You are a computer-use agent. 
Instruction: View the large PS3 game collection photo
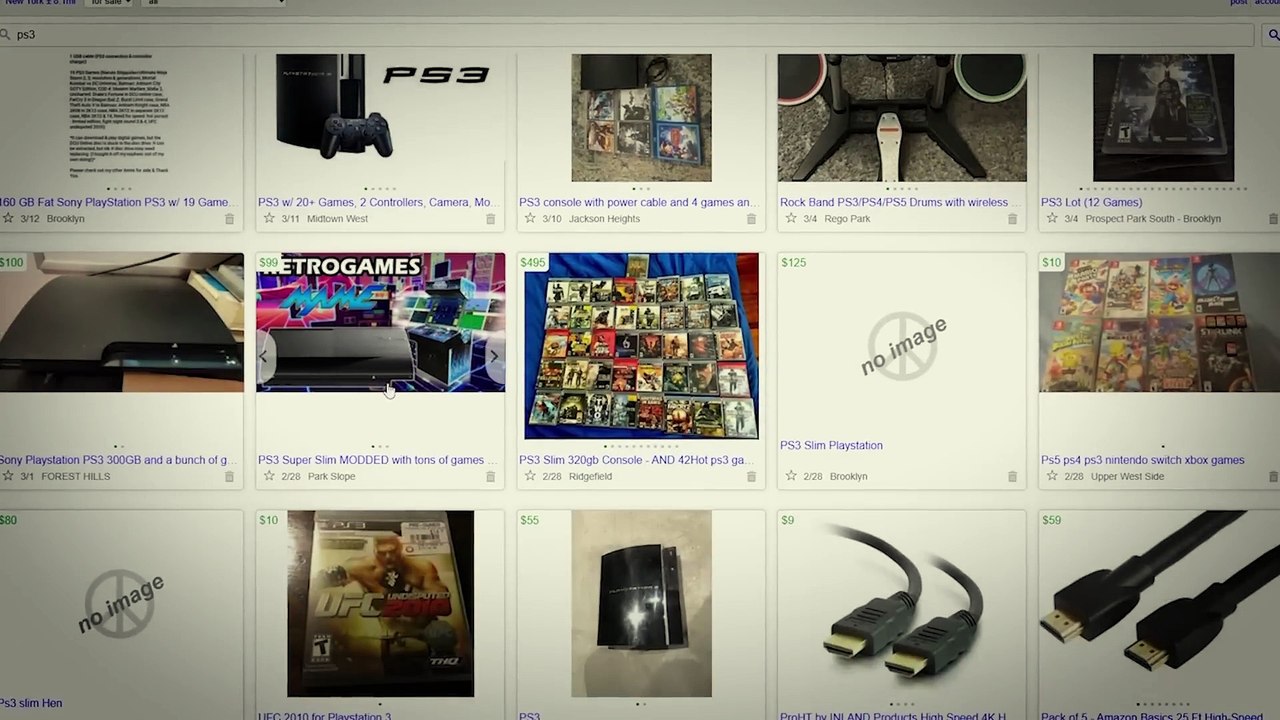pyautogui.click(x=641, y=346)
